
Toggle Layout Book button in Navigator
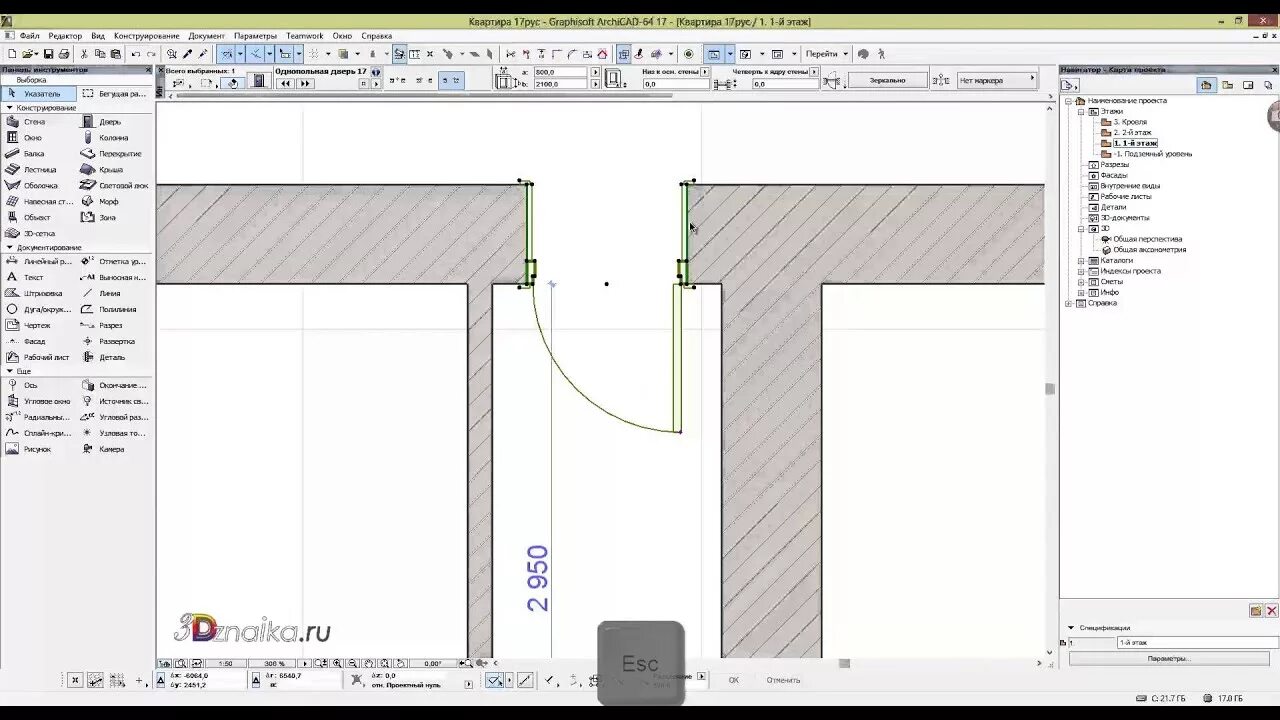[1248, 86]
